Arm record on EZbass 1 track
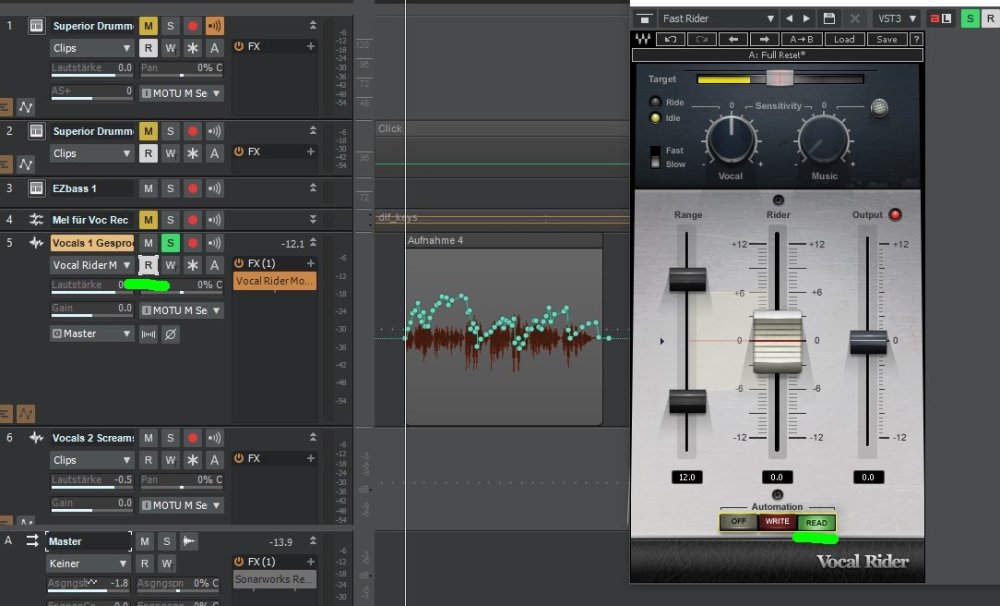1000x606 pixels. click(193, 189)
